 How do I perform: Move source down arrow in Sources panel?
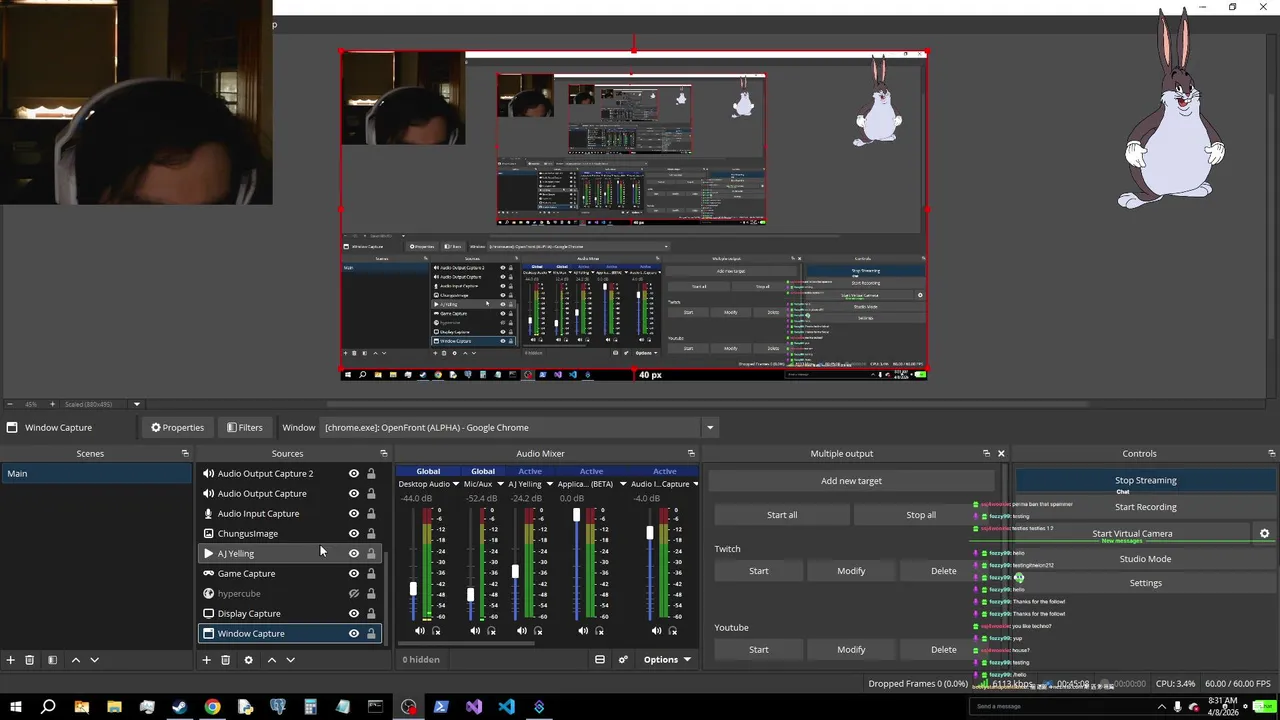pos(291,660)
